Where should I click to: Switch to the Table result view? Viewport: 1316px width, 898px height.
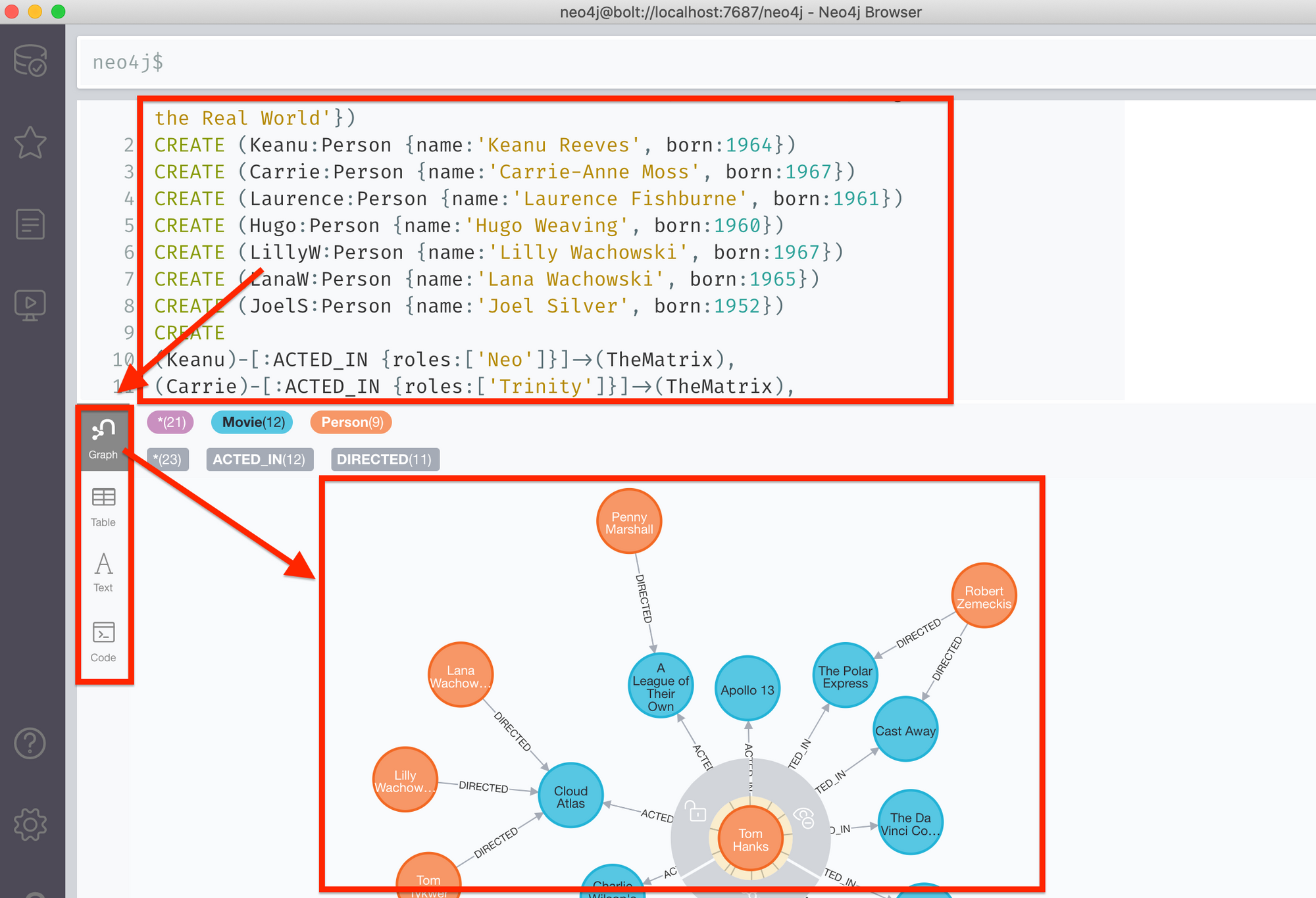pos(103,507)
